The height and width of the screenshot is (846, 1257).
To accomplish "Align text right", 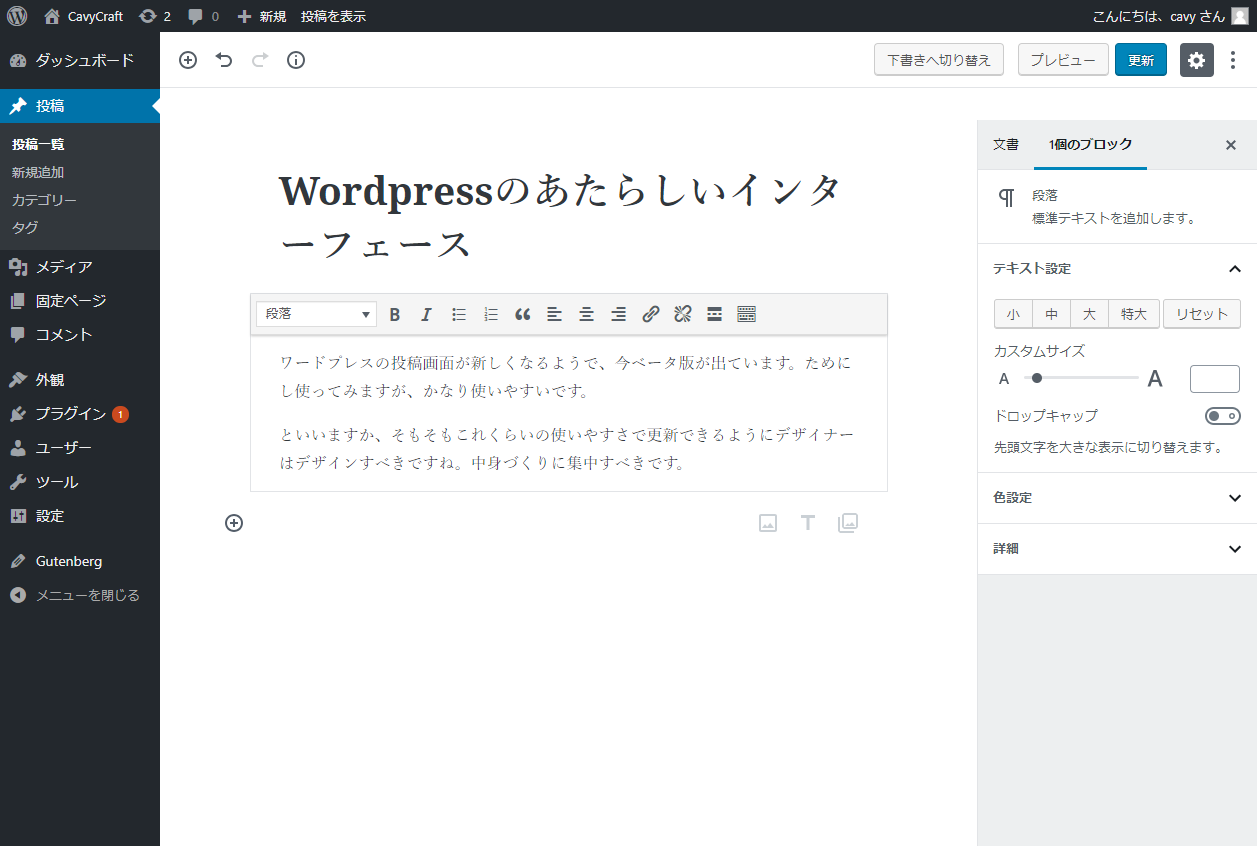I will (618, 314).
